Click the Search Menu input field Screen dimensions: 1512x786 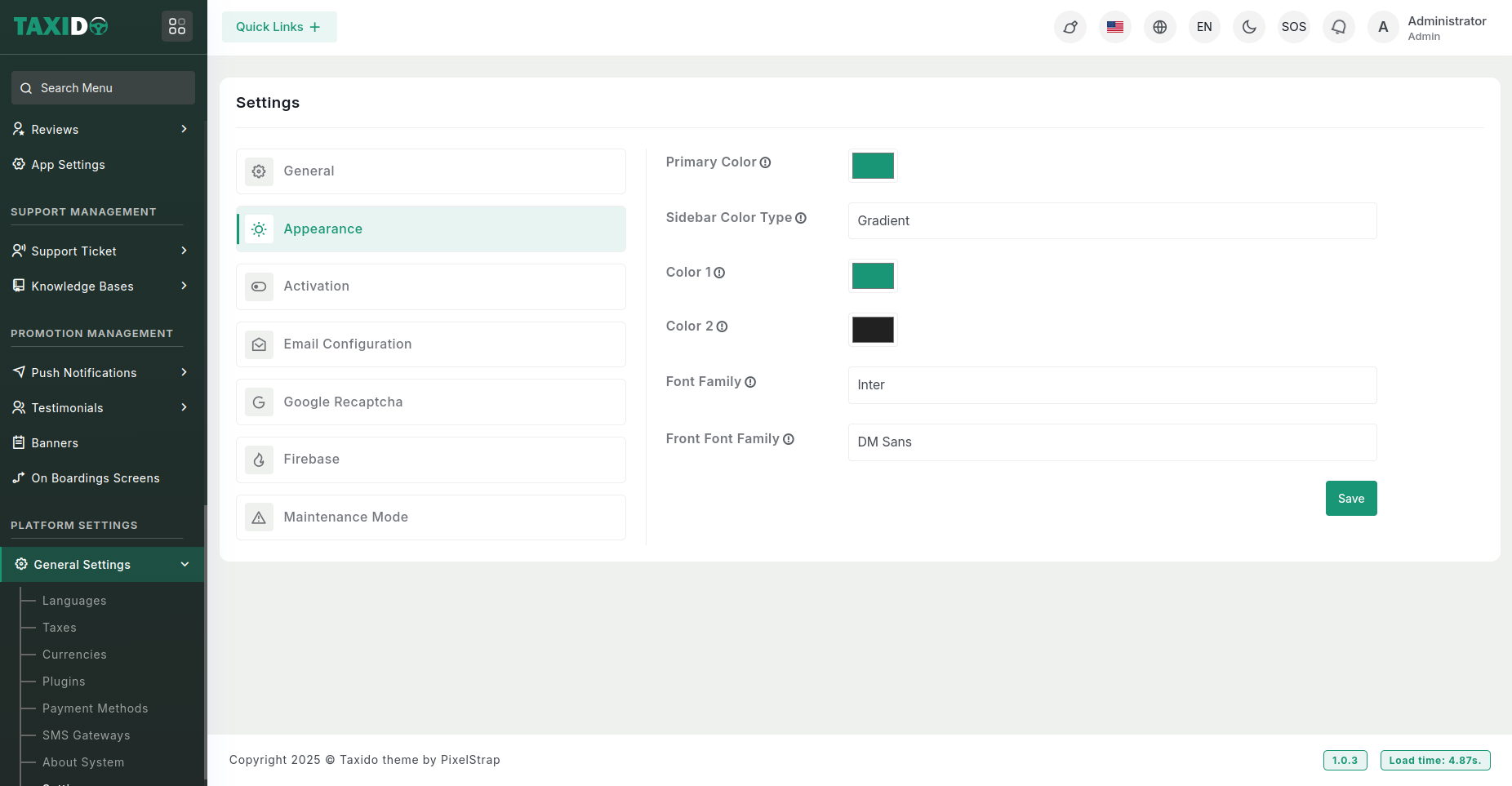click(103, 87)
